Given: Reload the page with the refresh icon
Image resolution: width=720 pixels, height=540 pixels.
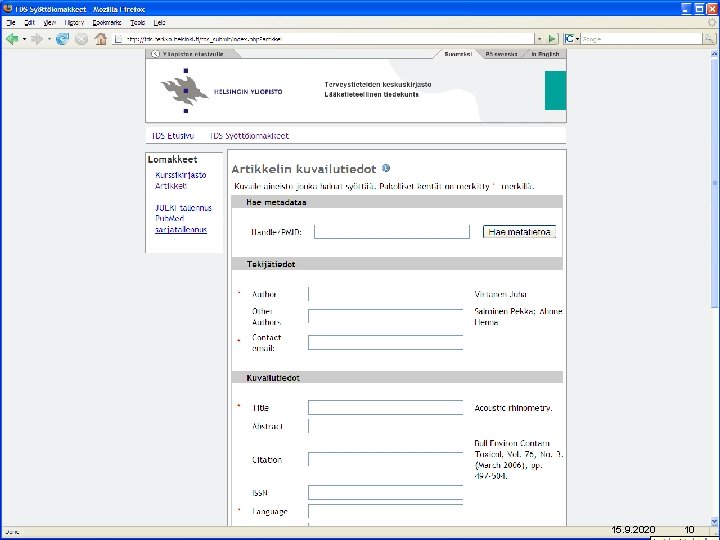Looking at the screenshot, I should coord(62,39).
